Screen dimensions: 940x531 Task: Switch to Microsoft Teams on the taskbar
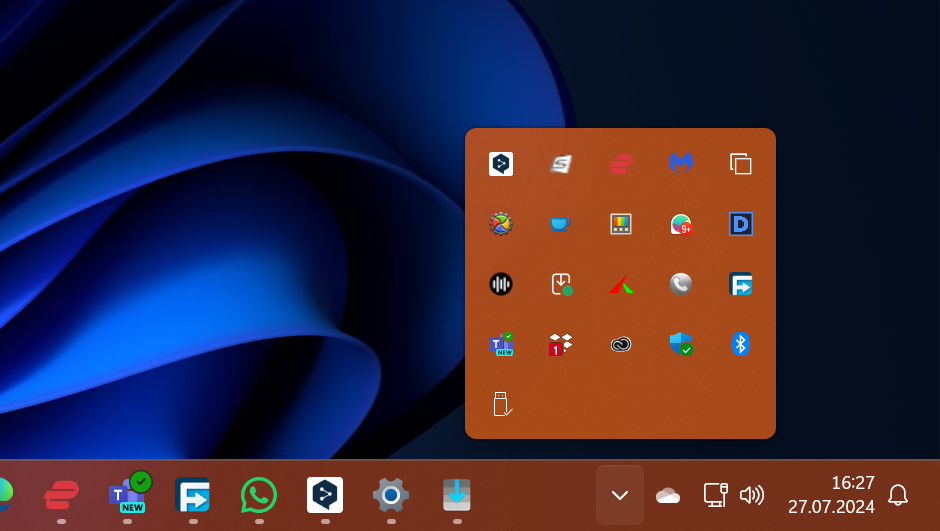pos(129,493)
